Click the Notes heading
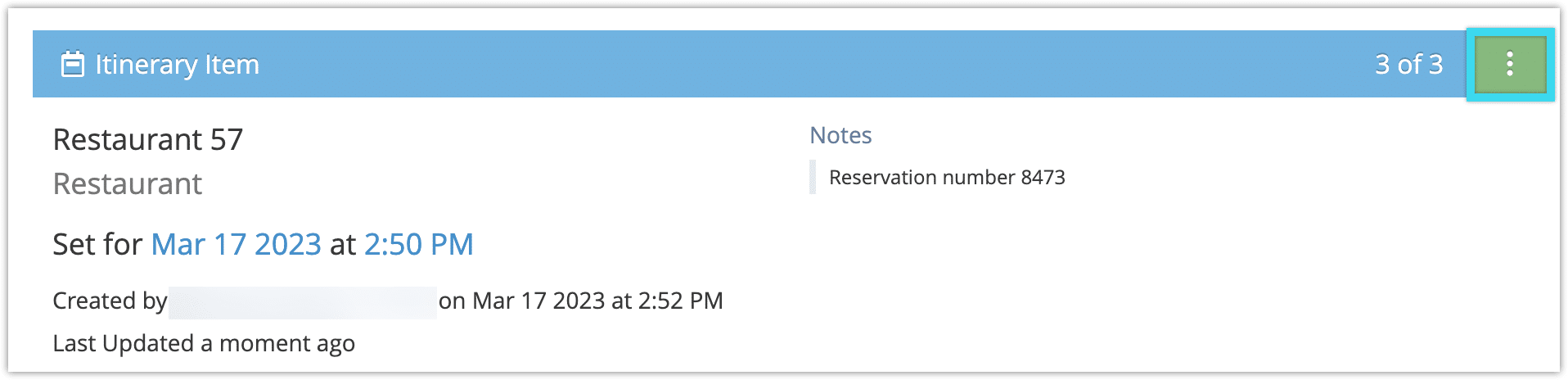 click(840, 135)
